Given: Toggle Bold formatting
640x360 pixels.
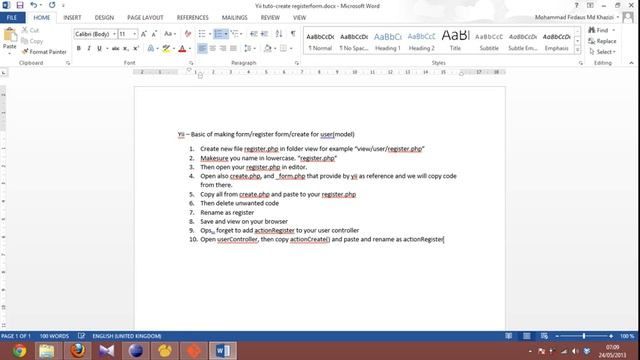Looking at the screenshot, I should [79, 49].
